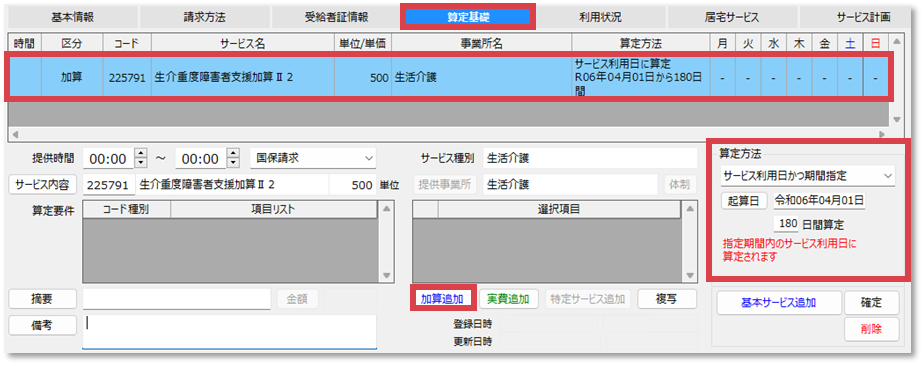This screenshot has width=924, height=366.
Task: Decrease the start 提供時間 with down arrow
Action: click(x=140, y=163)
